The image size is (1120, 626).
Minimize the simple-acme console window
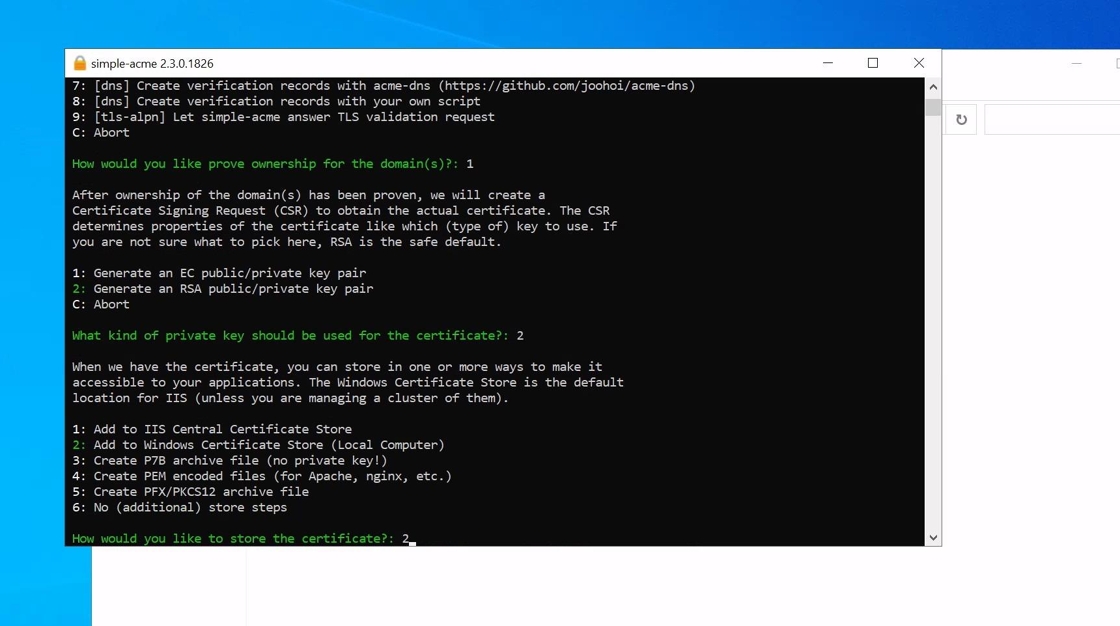(x=828, y=63)
